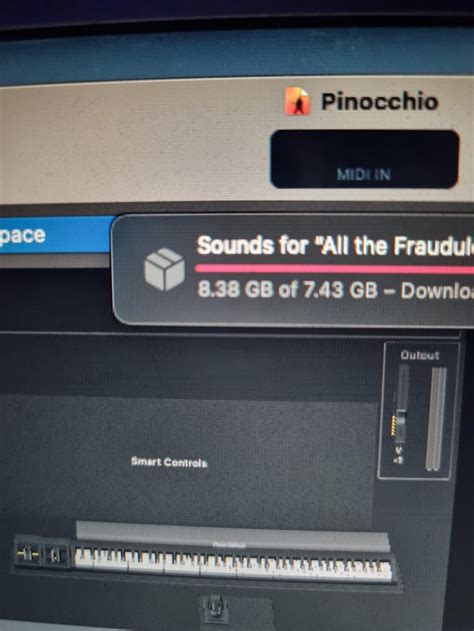Screen dimensions: 474x631
Task: Select the blue highlighted item ending in 'pace'
Action: [56, 235]
